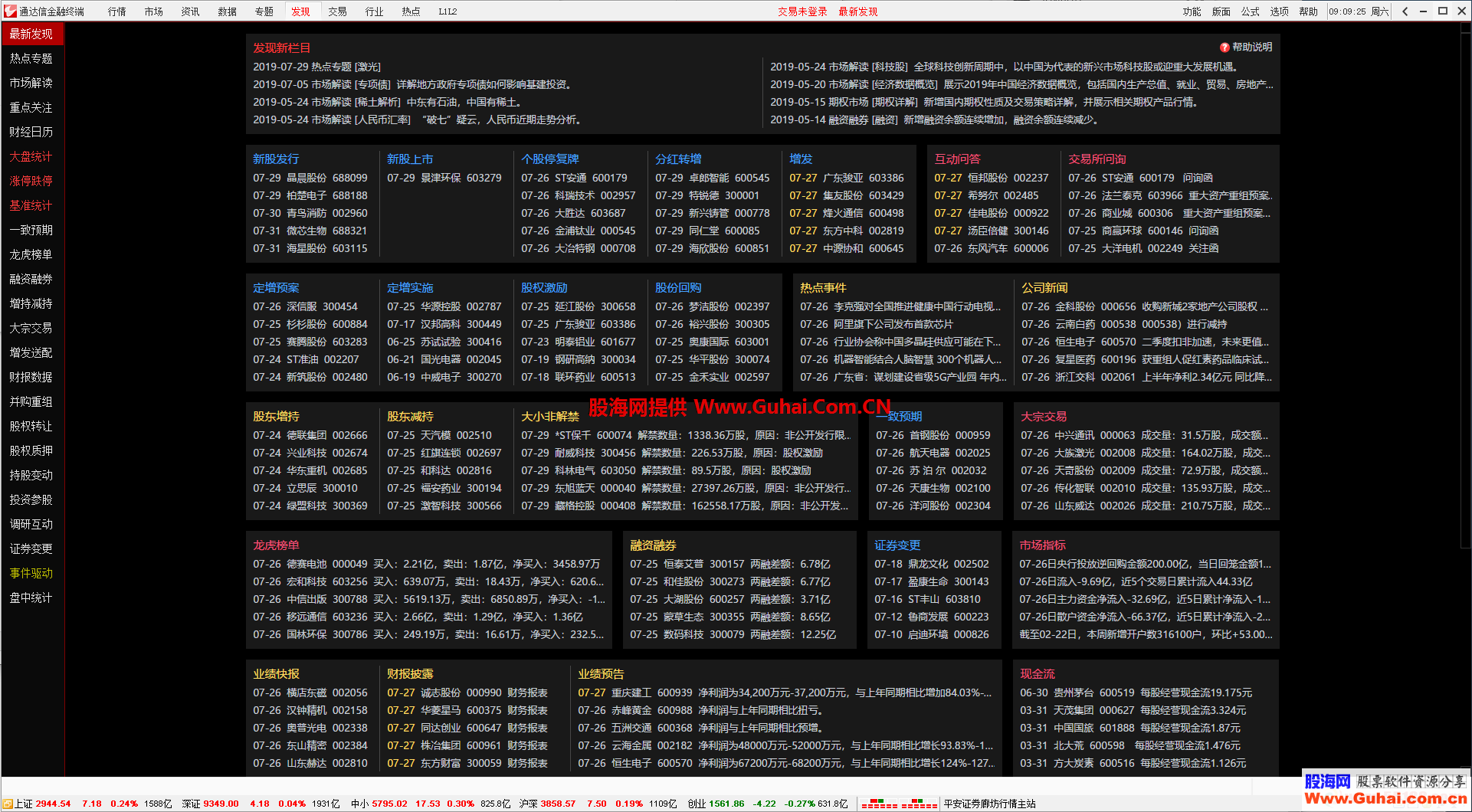This screenshot has height=812, width=1472.
Task: Open the 市场 menu
Action: [x=154, y=11]
